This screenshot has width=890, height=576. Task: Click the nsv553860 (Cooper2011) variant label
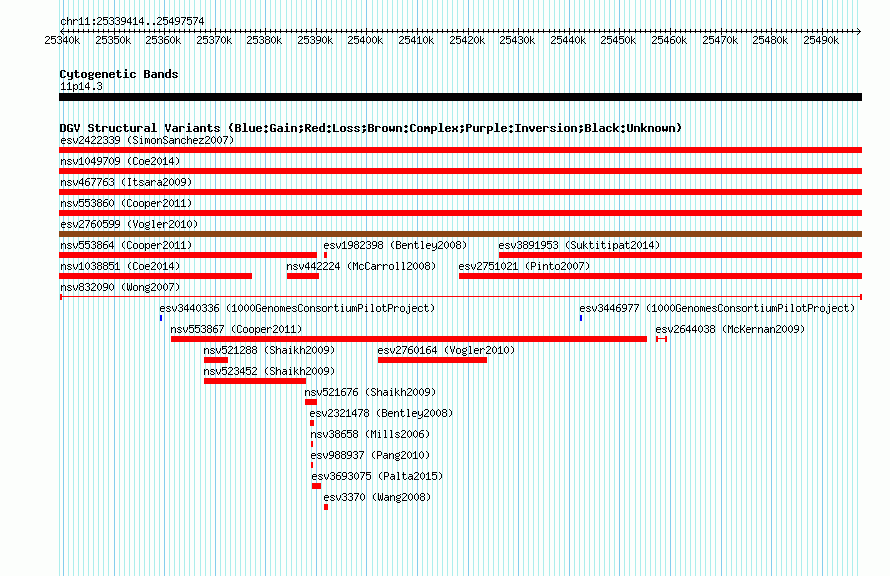126,203
